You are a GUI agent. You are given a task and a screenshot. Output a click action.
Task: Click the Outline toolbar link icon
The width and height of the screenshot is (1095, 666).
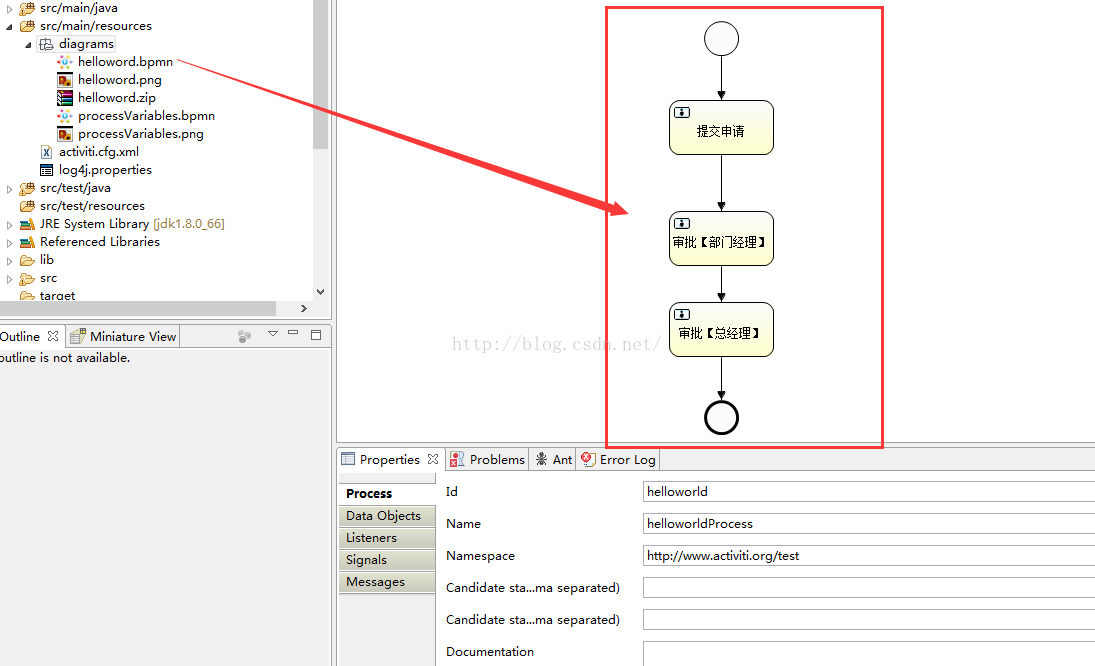(x=244, y=336)
